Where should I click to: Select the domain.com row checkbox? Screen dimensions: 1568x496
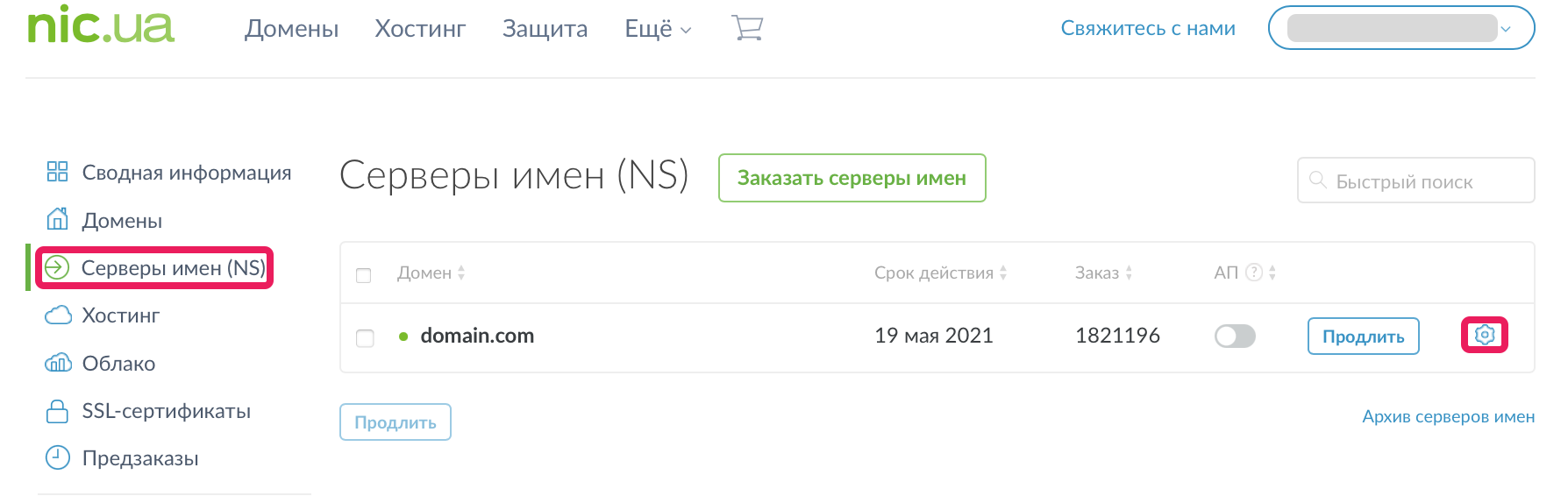pos(365,338)
